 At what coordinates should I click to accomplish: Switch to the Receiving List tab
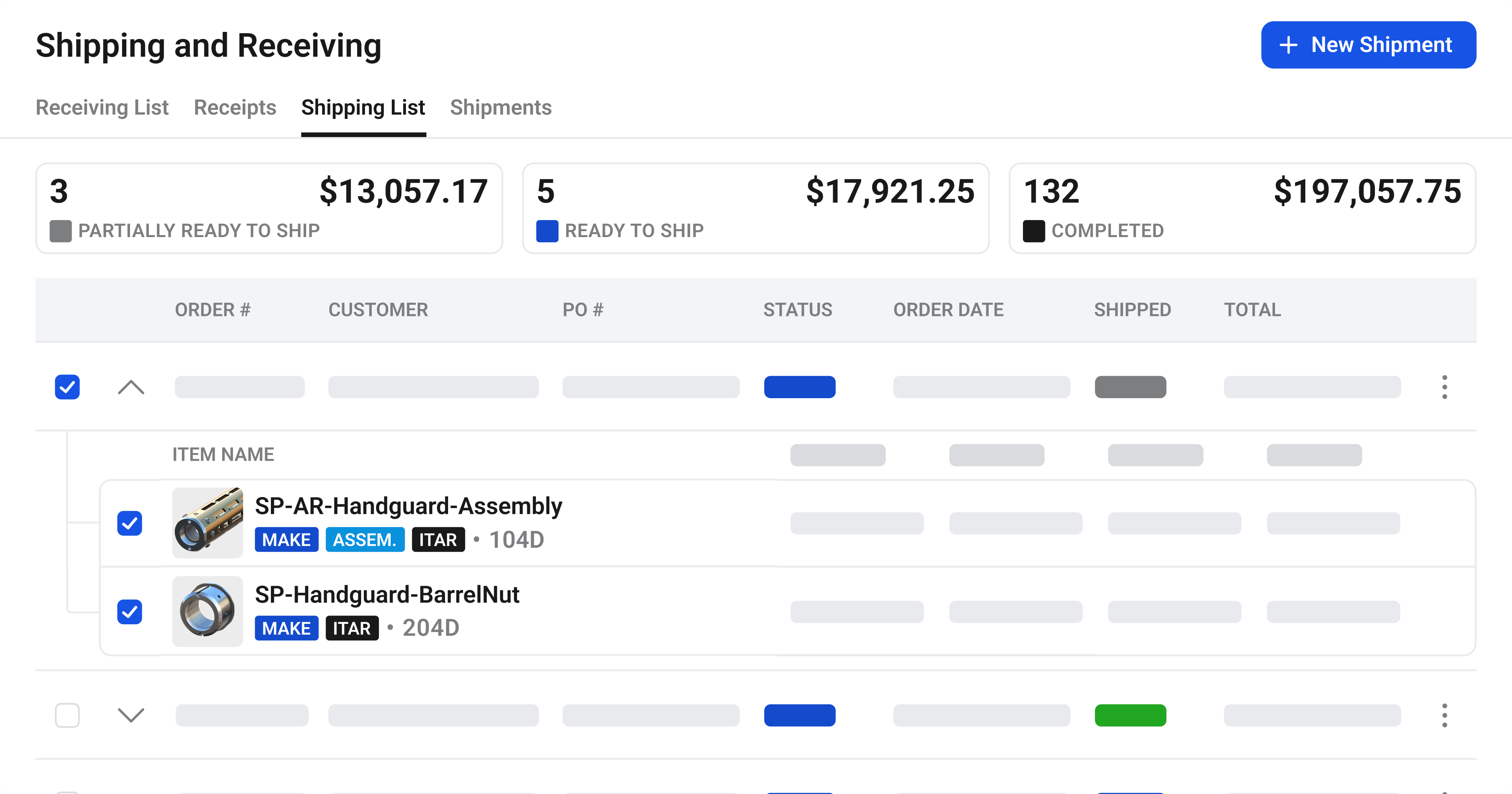coord(102,108)
